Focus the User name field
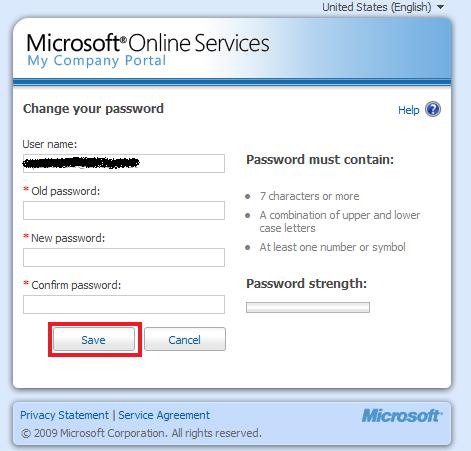This screenshot has width=471, height=451. 124,163
